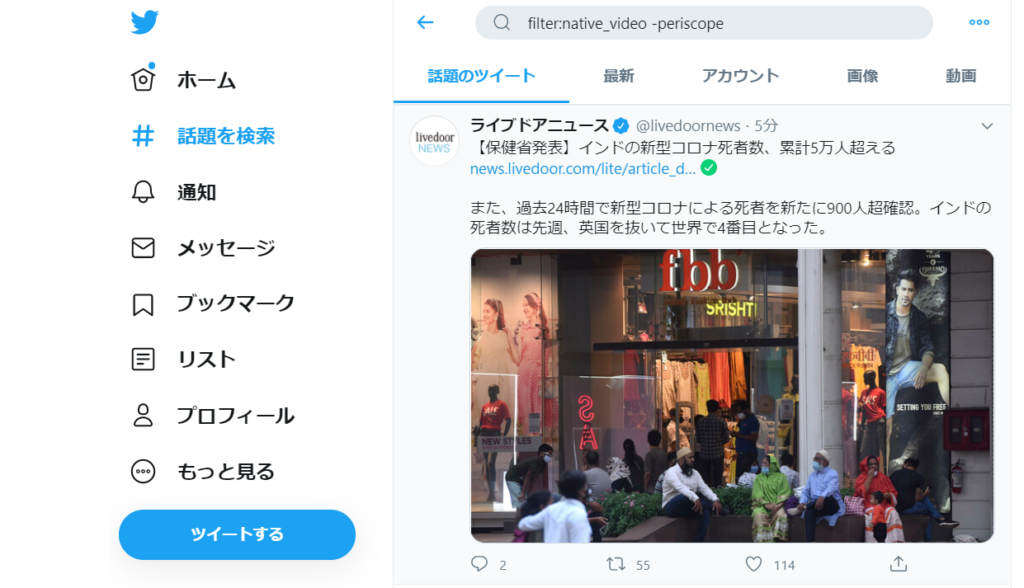Switch to the 動画 tab
This screenshot has height=588, width=1024.
pos(961,76)
